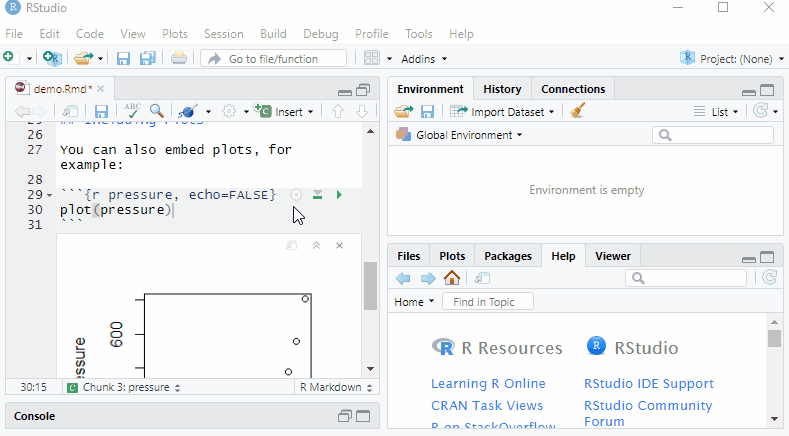Save demo.Rmd from editor toolbar

click(101, 111)
